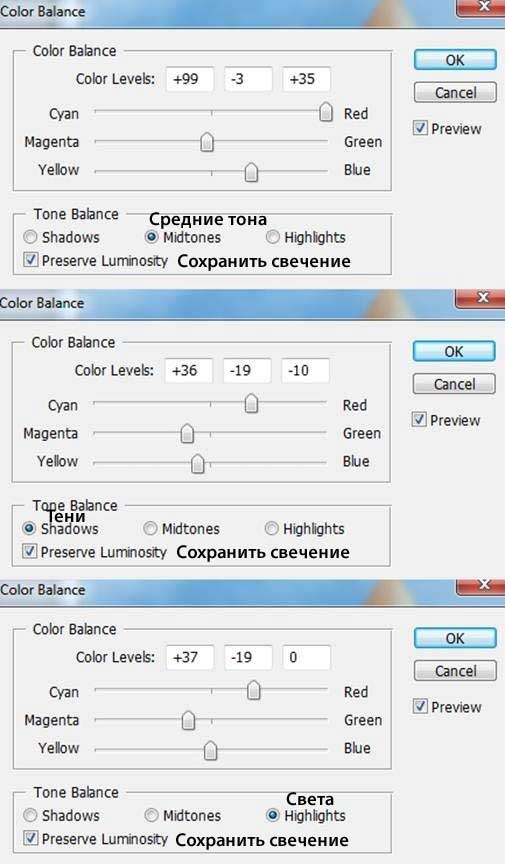Select Highlights radio in the dialog showing +99
This screenshot has width=505, height=864.
pyautogui.click(x=272, y=237)
